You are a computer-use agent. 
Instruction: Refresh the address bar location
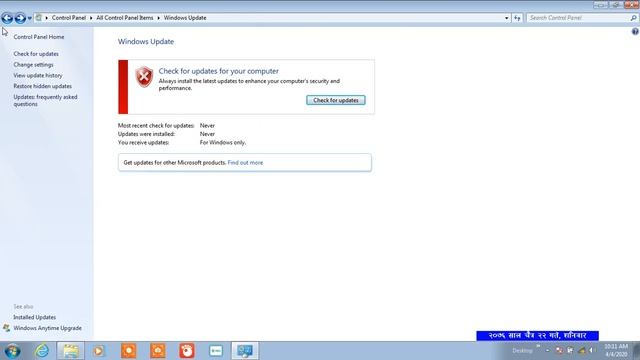coord(517,18)
